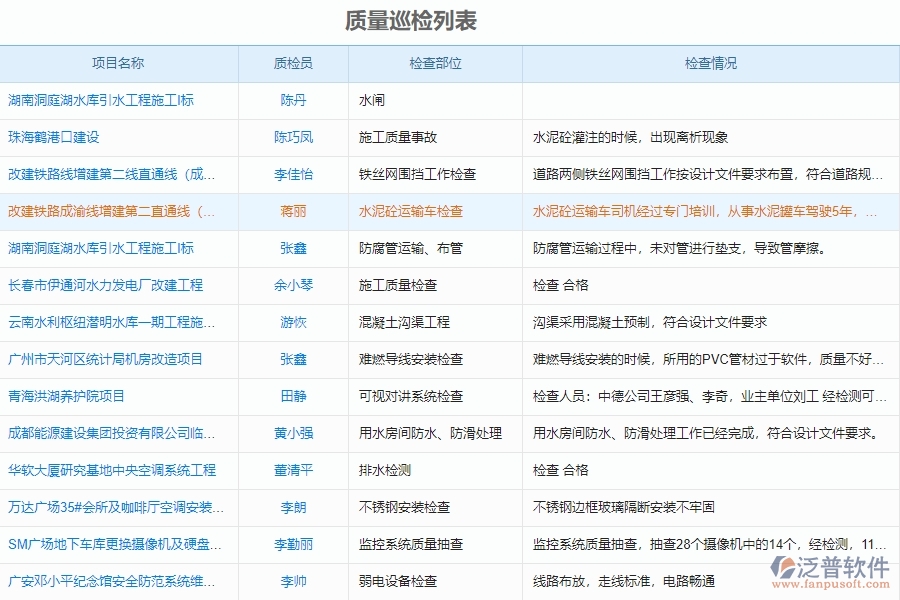Sort by the 检查情况 column header
900x600 pixels.
pyautogui.click(x=710, y=62)
